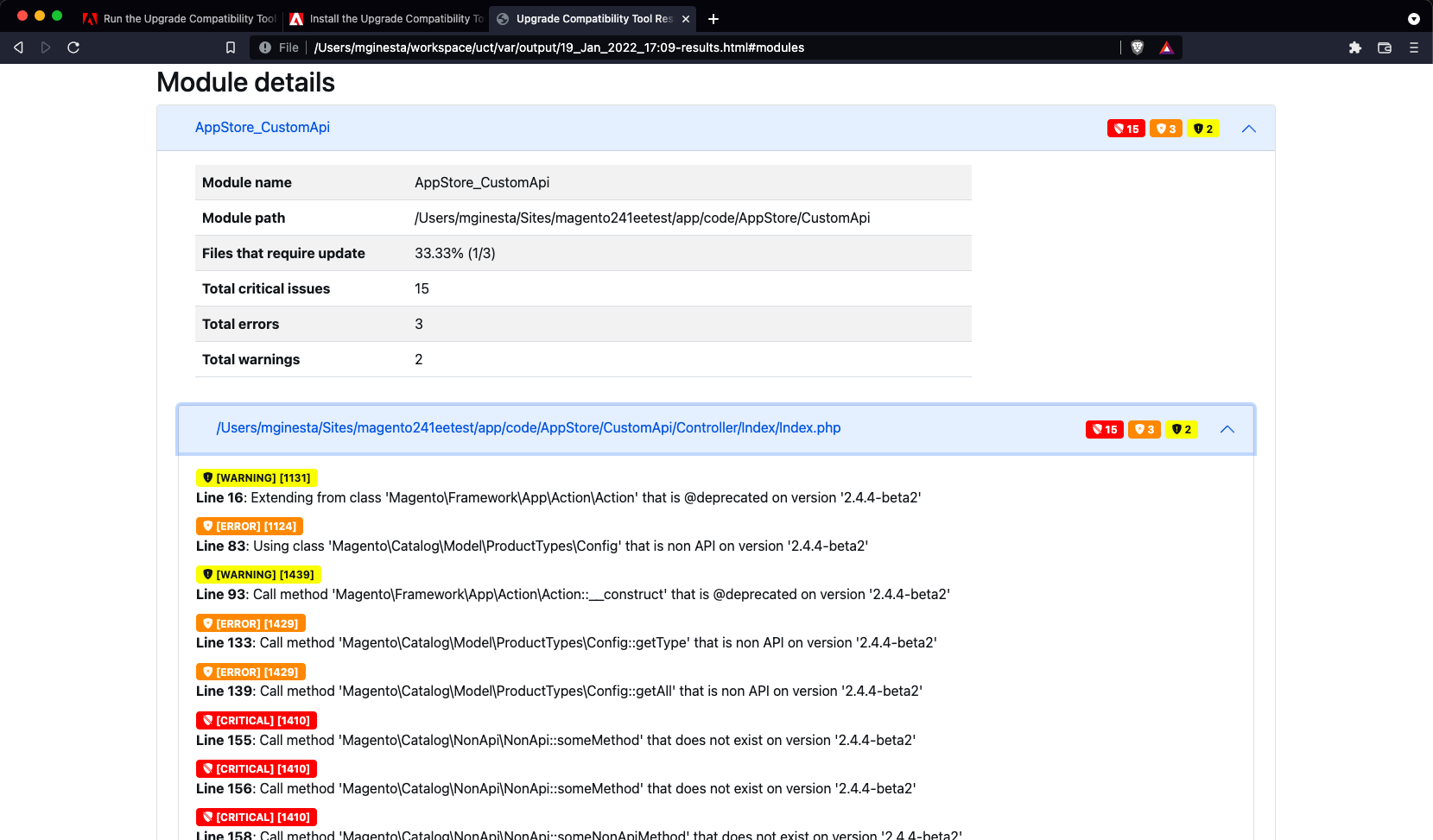This screenshot has height=840, width=1433.
Task: Open the Controller/Index/Index.php file path link
Action: (x=528, y=427)
